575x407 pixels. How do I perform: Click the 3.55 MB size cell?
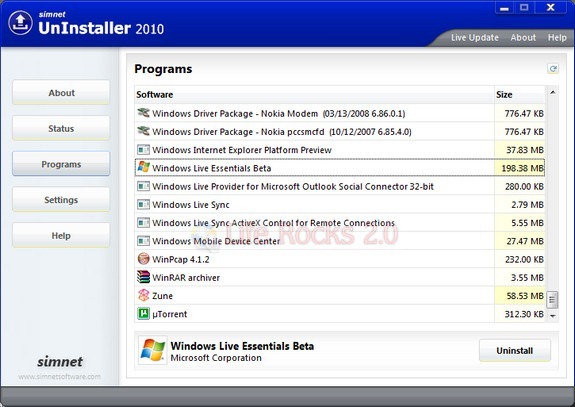pos(520,277)
